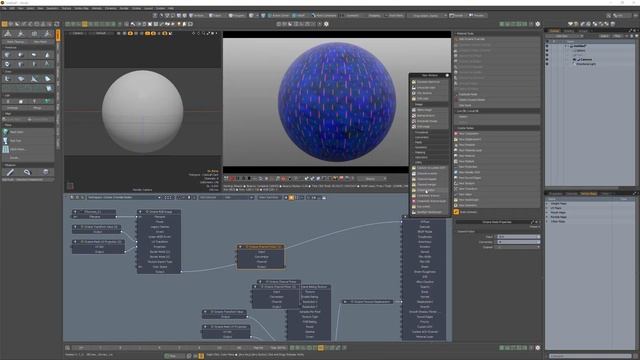Toggle eye visibility for the Camera row
640x360 pixels.
547,60
